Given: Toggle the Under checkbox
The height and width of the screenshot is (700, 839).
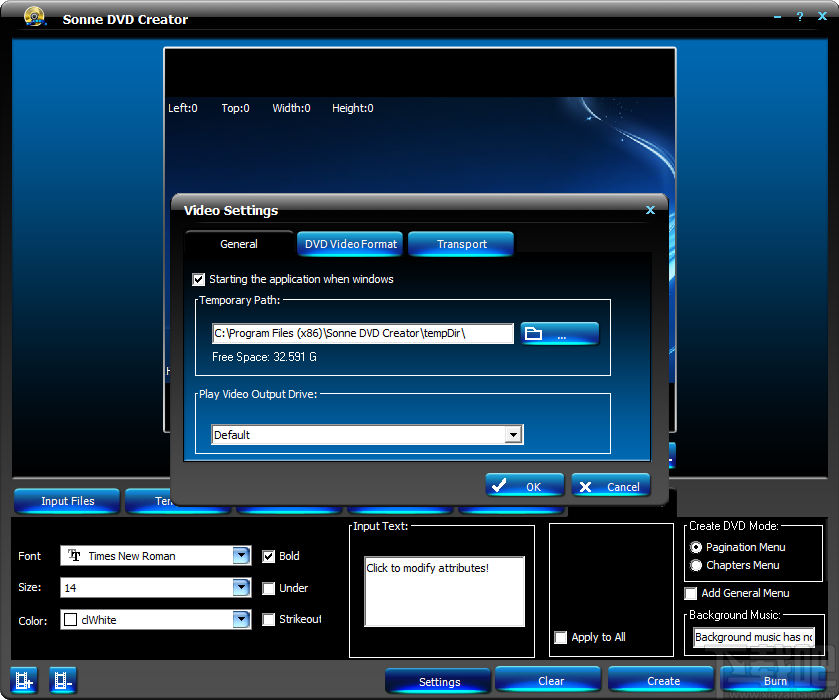Looking at the screenshot, I should [268, 588].
